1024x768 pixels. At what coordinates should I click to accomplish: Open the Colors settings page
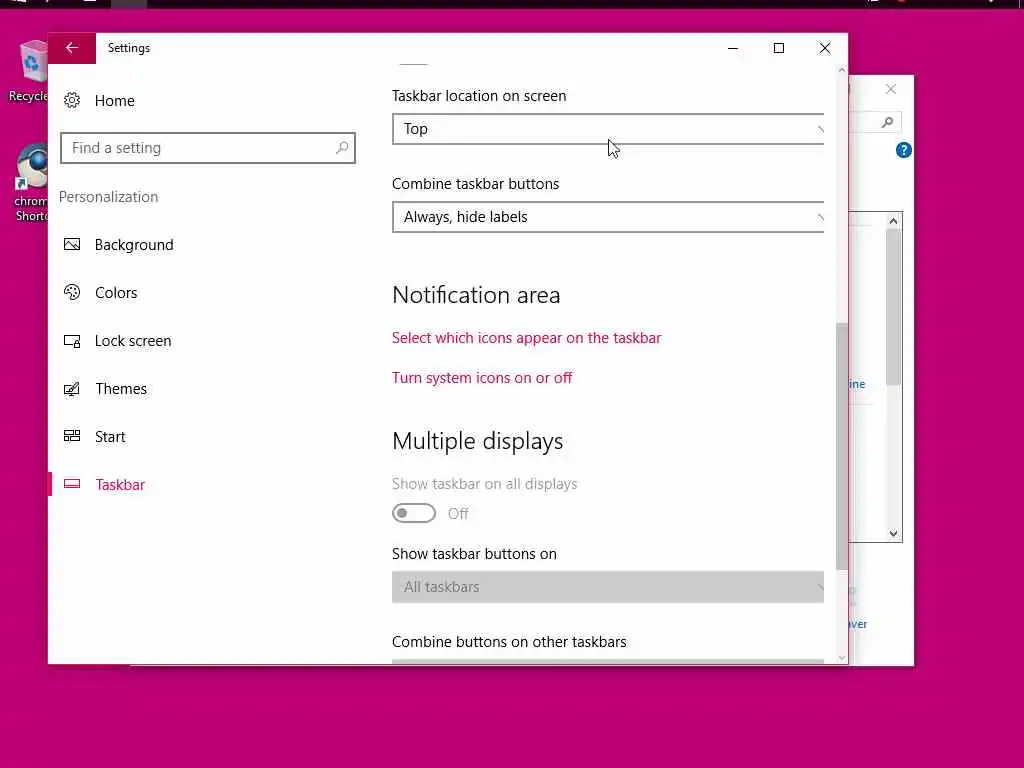pos(116,293)
